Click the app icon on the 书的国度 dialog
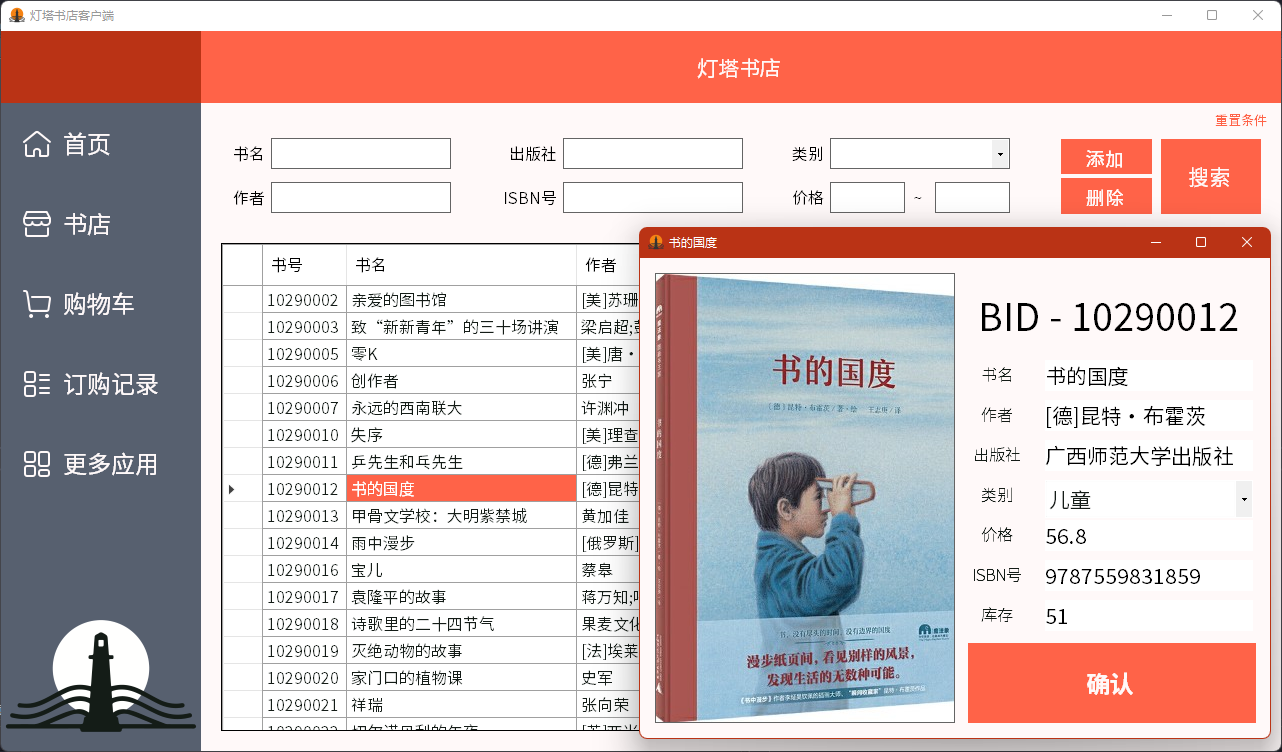The image size is (1282, 752). coord(657,242)
